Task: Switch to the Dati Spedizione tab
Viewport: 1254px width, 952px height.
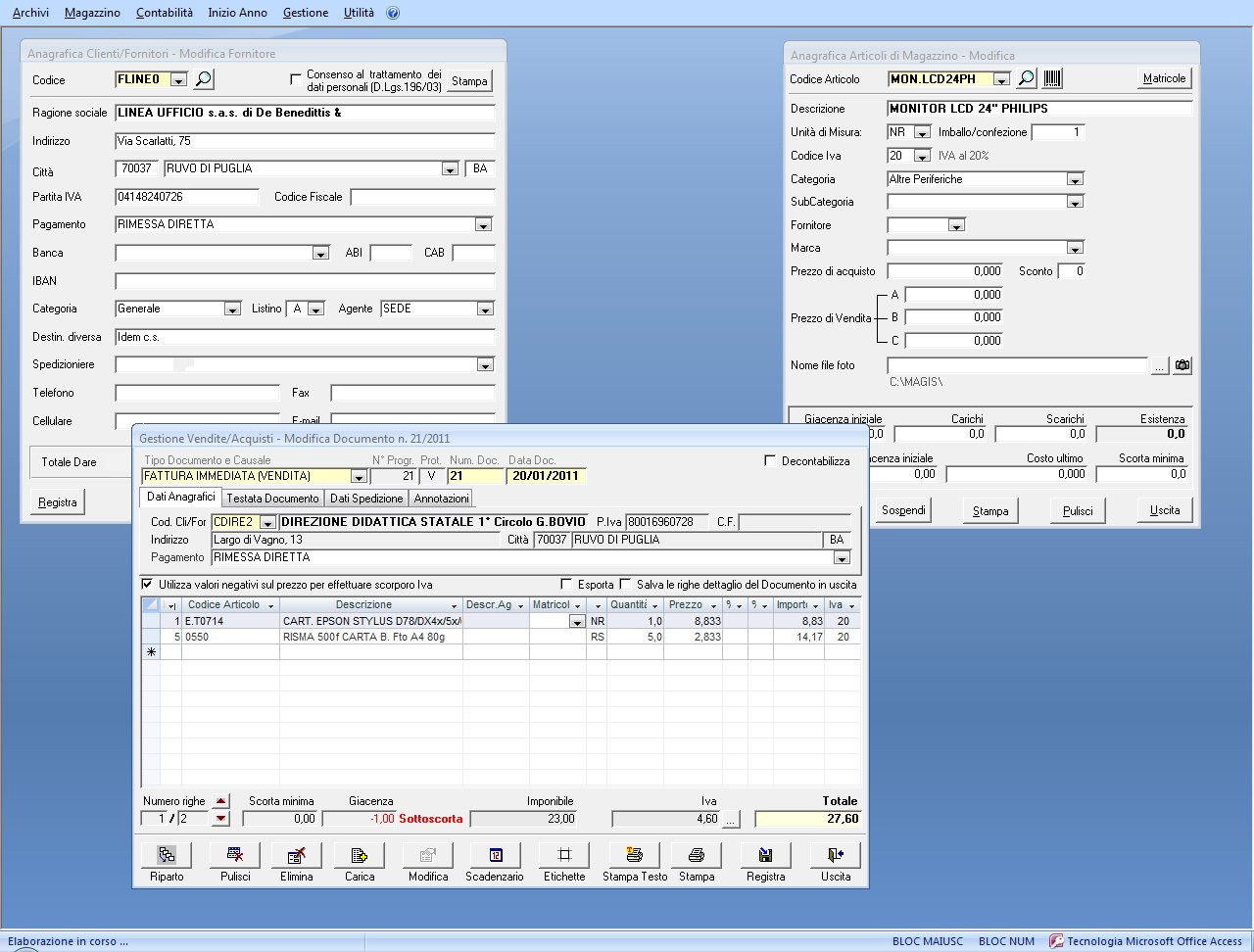Action: click(x=366, y=499)
